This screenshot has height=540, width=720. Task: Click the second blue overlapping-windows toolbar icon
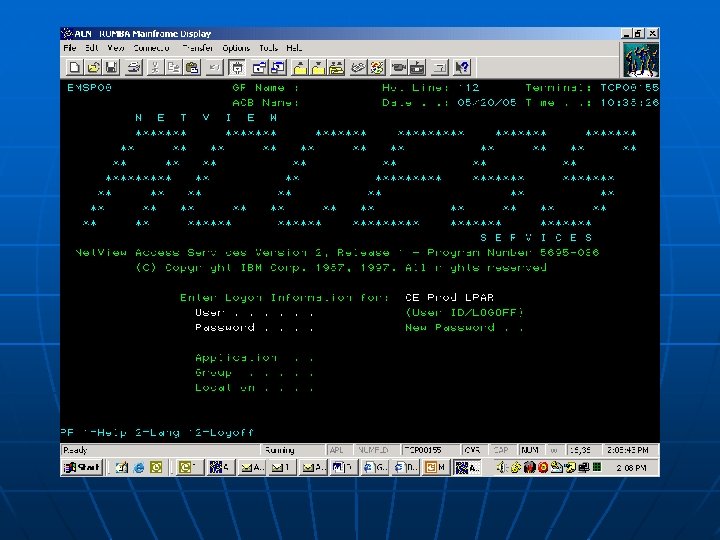(x=278, y=68)
